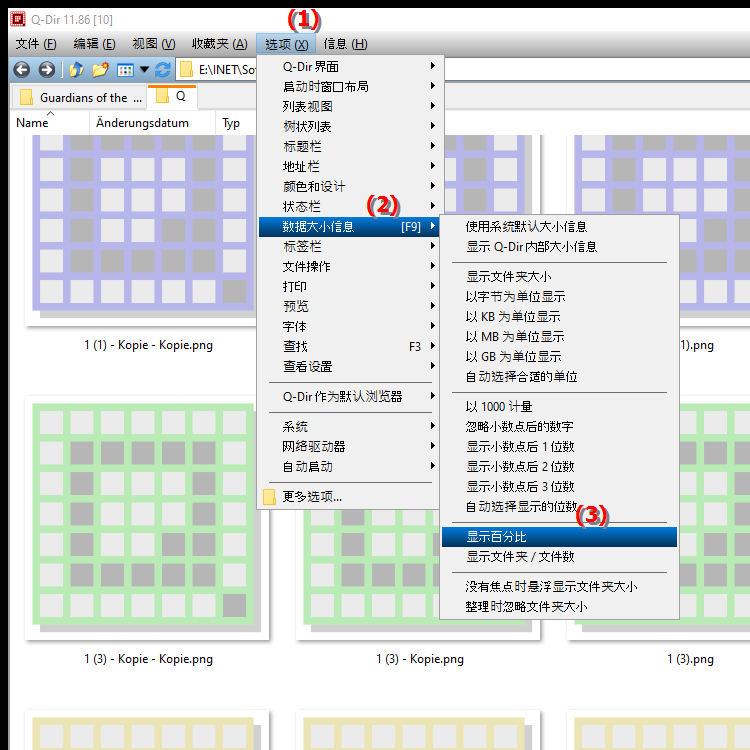Open the view mode dropdown arrow
The height and width of the screenshot is (750, 750).
pyautogui.click(x=144, y=70)
